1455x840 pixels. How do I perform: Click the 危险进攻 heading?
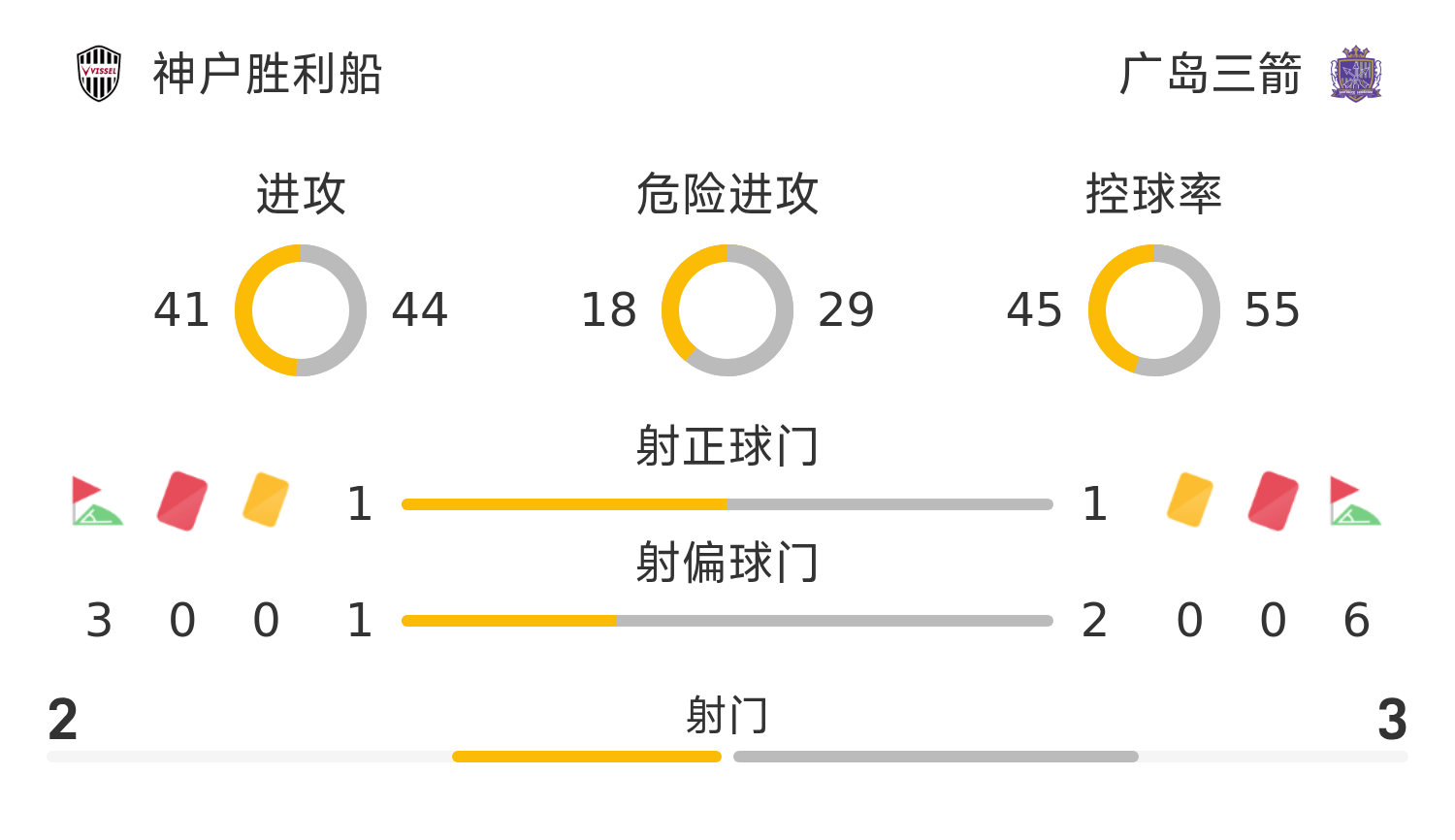tap(727, 194)
